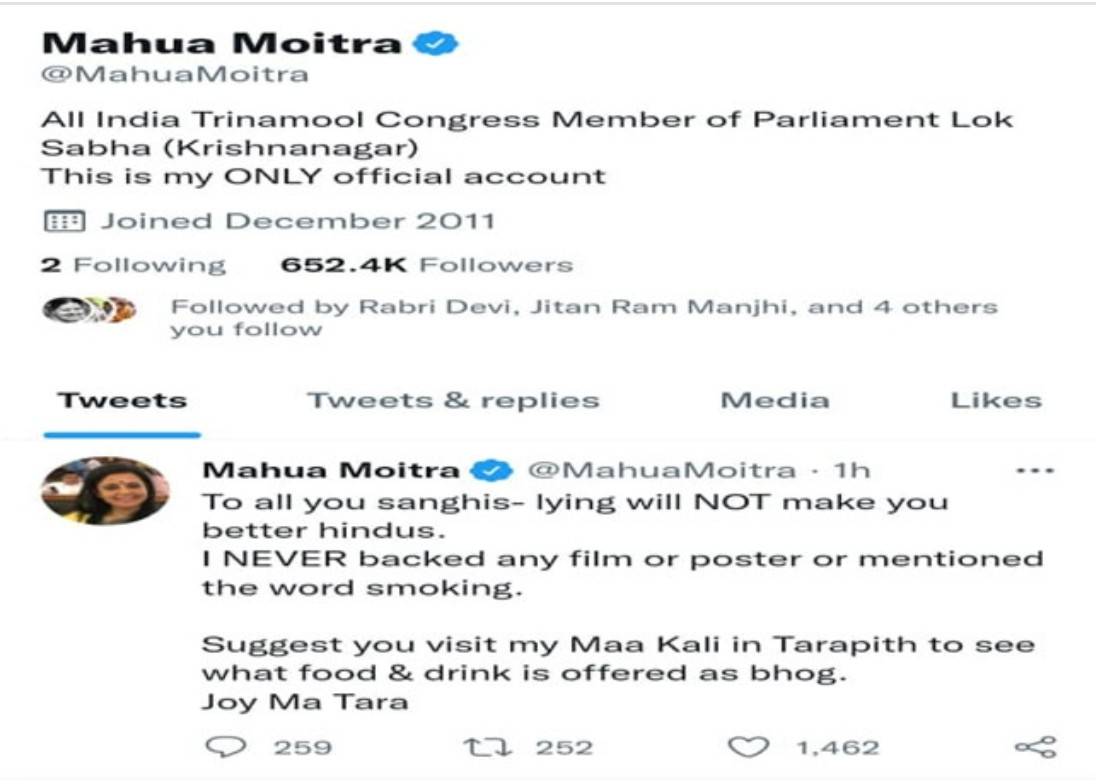Click the verified badge in the tweet header
This screenshot has height=784, width=1096.
click(x=497, y=470)
